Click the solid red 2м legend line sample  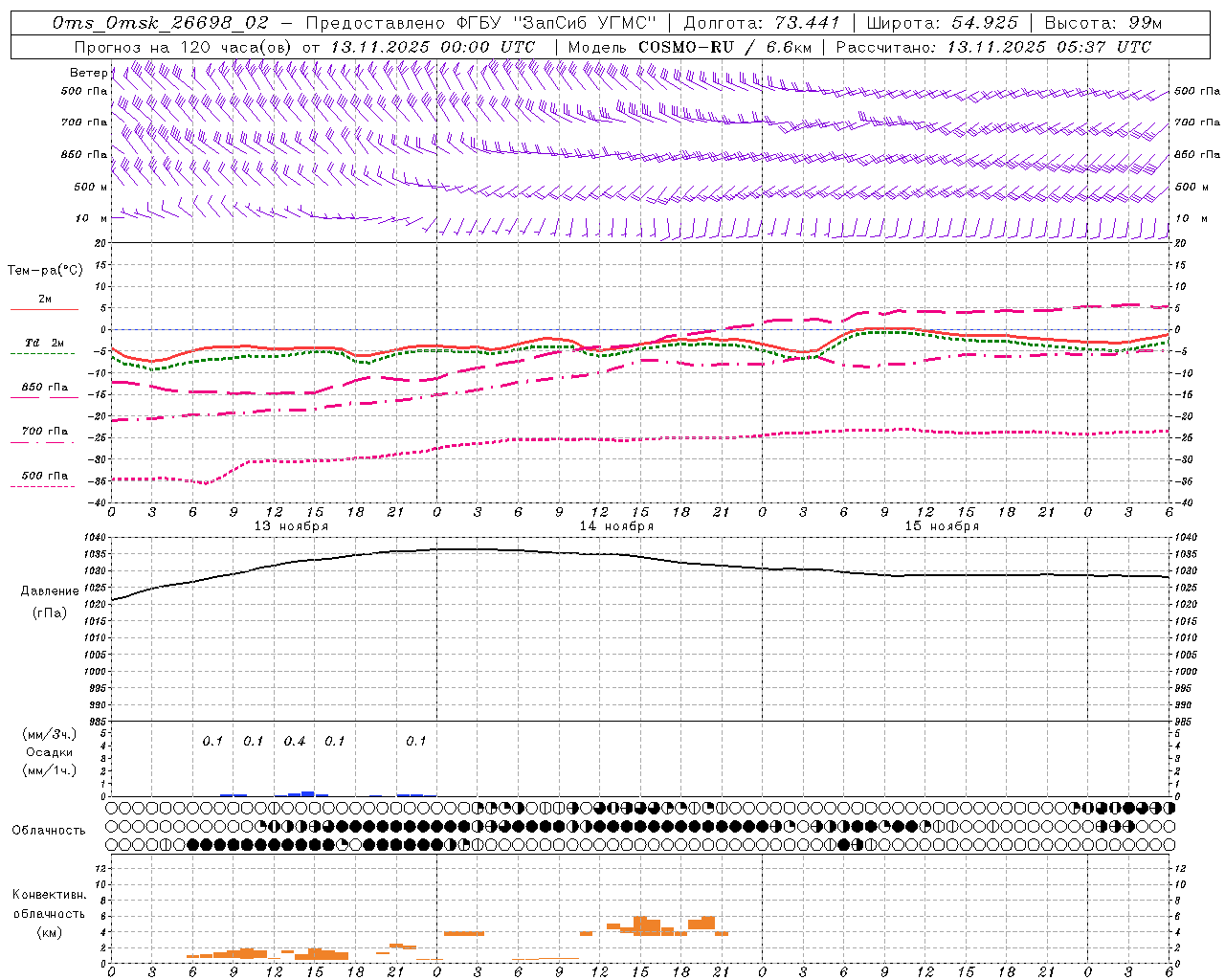pyautogui.click(x=44, y=309)
